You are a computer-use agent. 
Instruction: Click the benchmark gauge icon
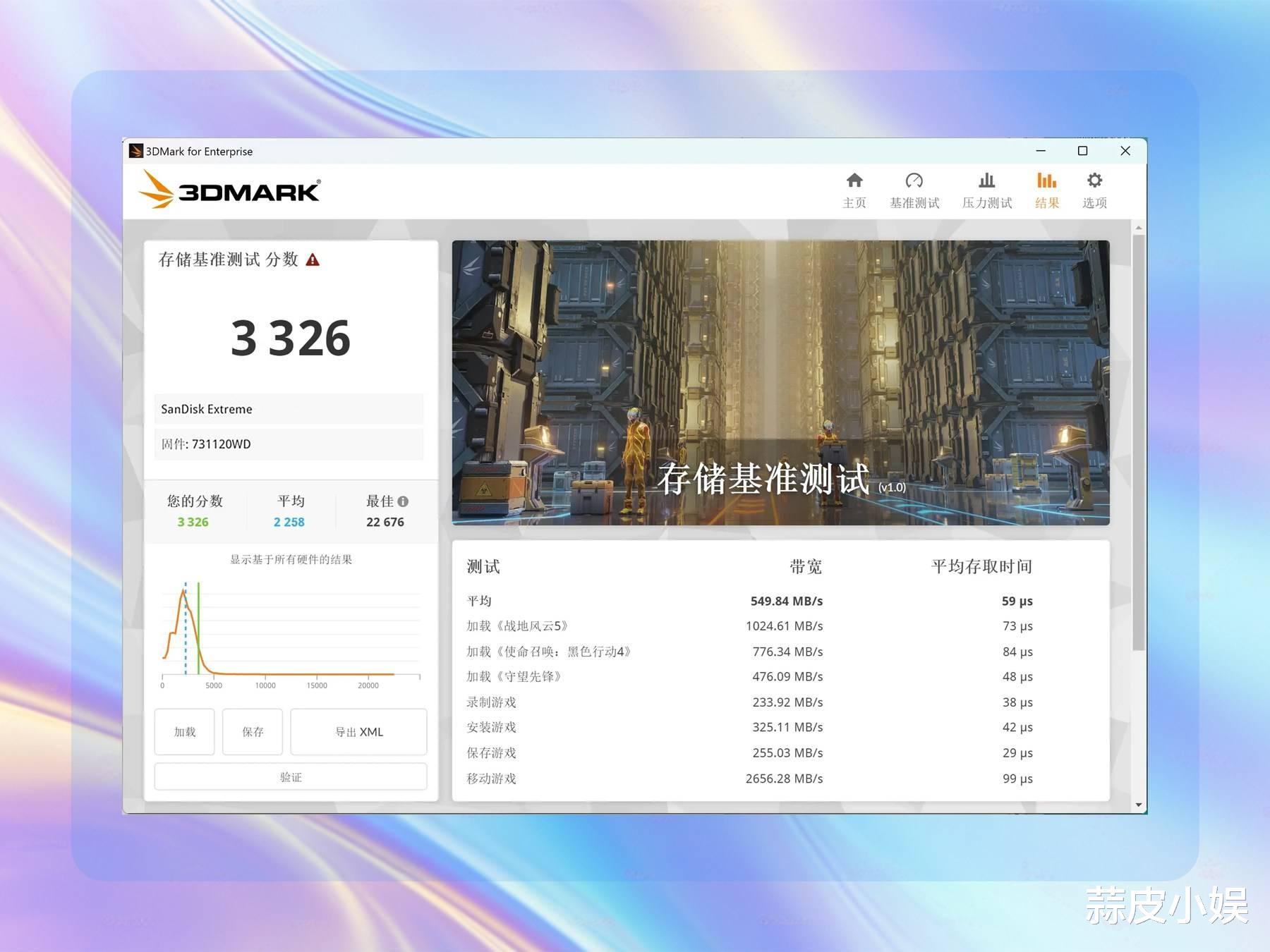(914, 181)
